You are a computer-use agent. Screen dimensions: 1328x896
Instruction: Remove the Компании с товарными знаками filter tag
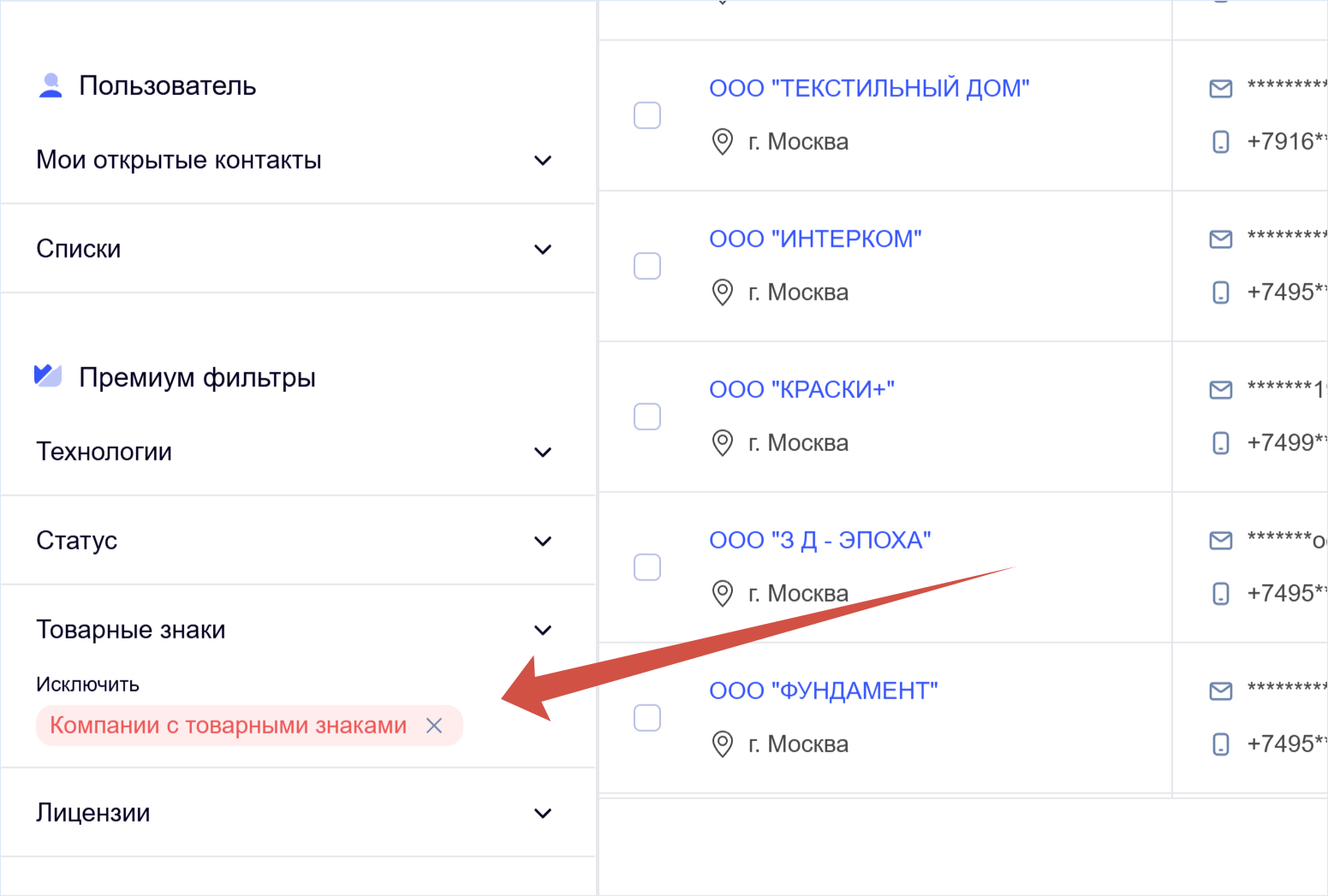click(434, 725)
